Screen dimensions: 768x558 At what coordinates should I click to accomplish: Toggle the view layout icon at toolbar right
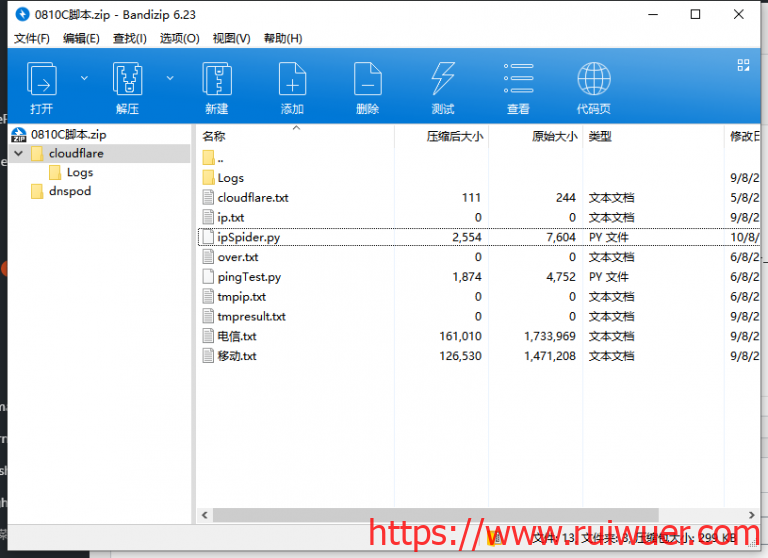(x=743, y=65)
